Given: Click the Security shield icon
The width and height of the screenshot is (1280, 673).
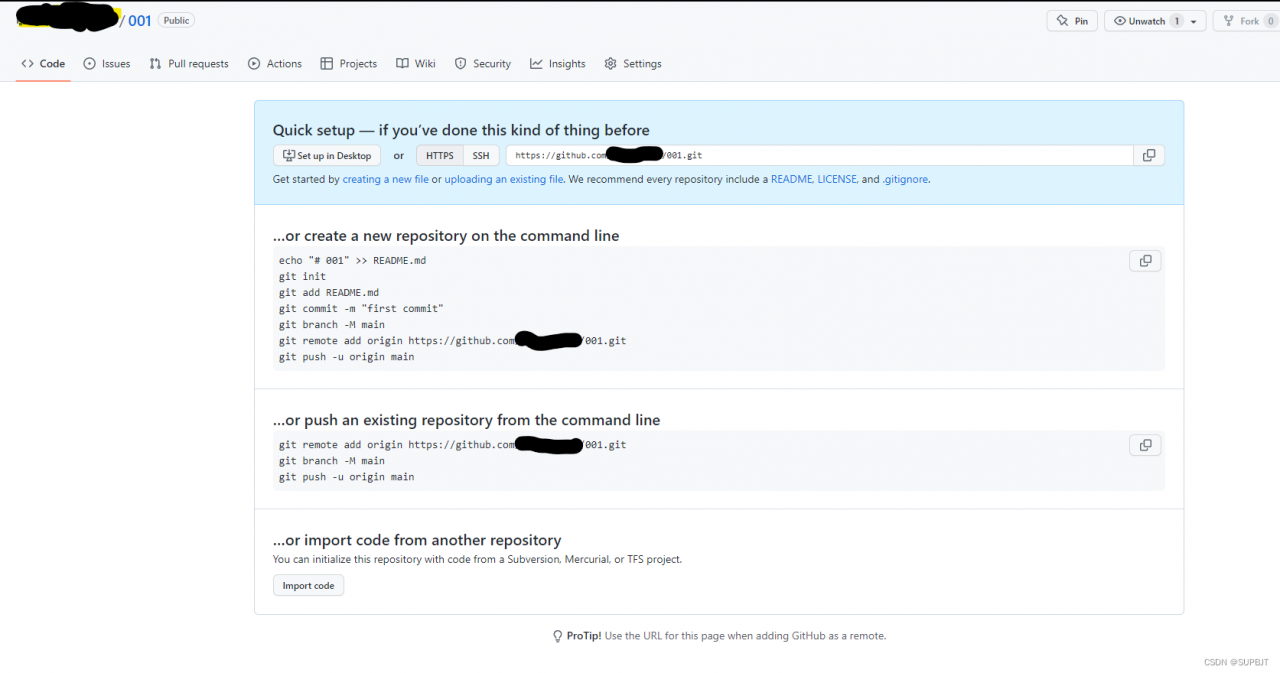Looking at the screenshot, I should [x=460, y=63].
